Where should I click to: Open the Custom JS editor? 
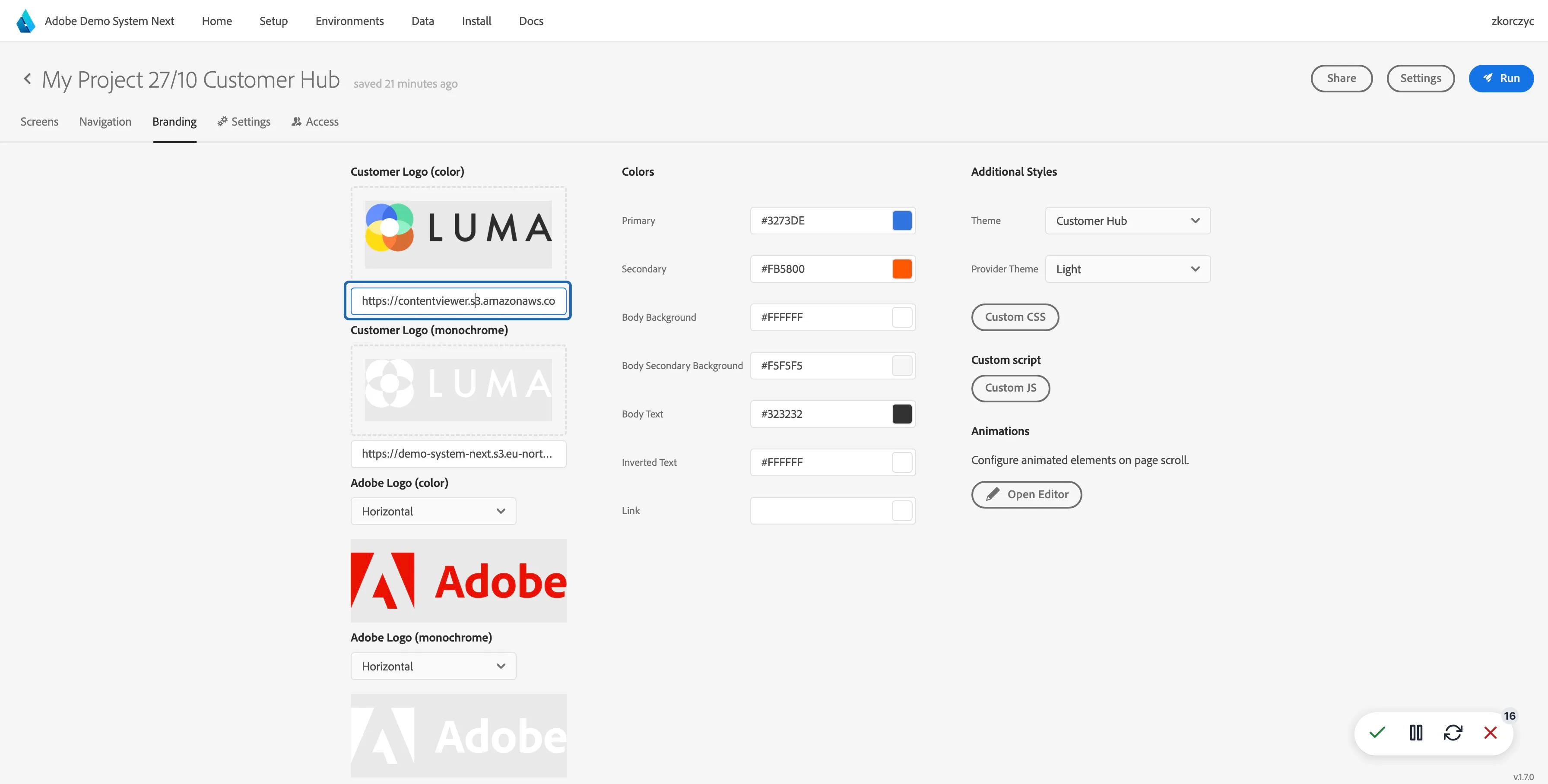[x=1011, y=388]
